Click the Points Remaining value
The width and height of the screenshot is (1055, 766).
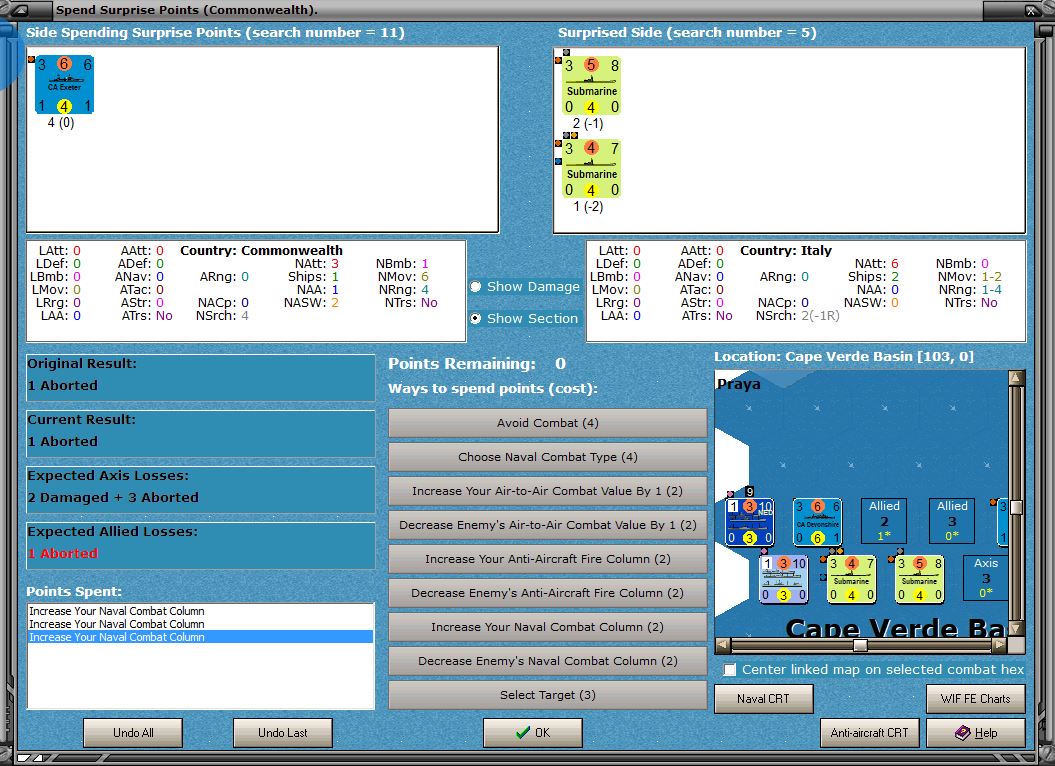click(560, 363)
